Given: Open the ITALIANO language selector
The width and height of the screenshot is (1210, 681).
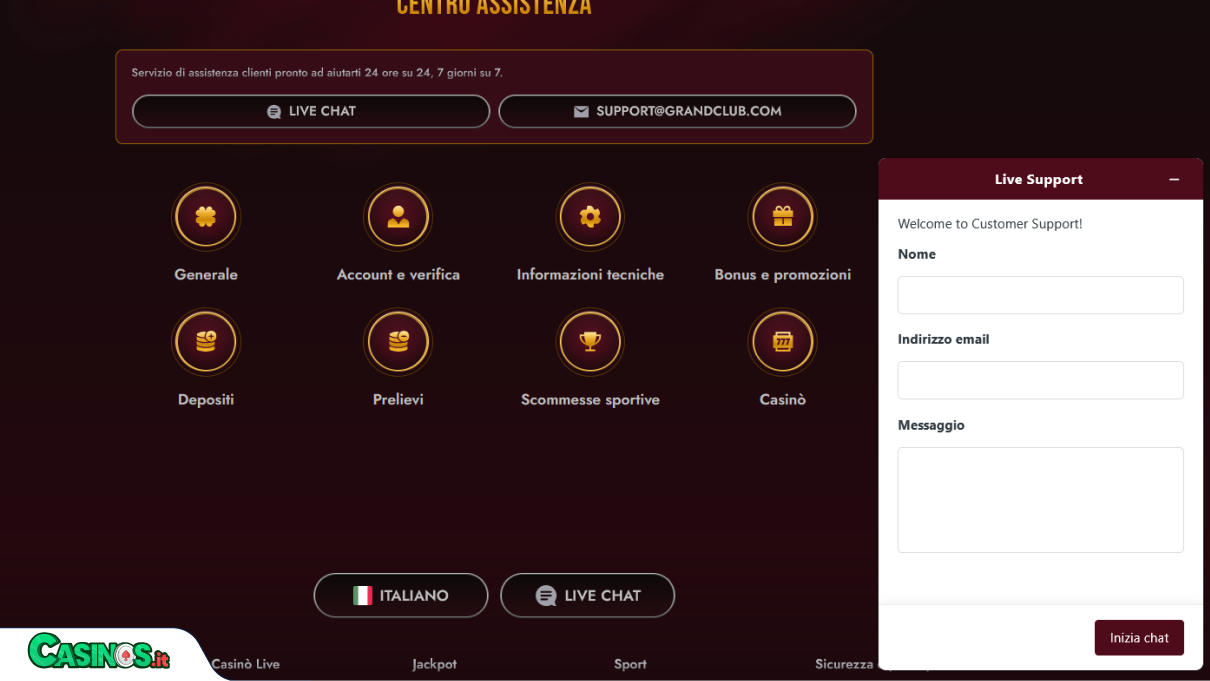Looking at the screenshot, I should 401,595.
